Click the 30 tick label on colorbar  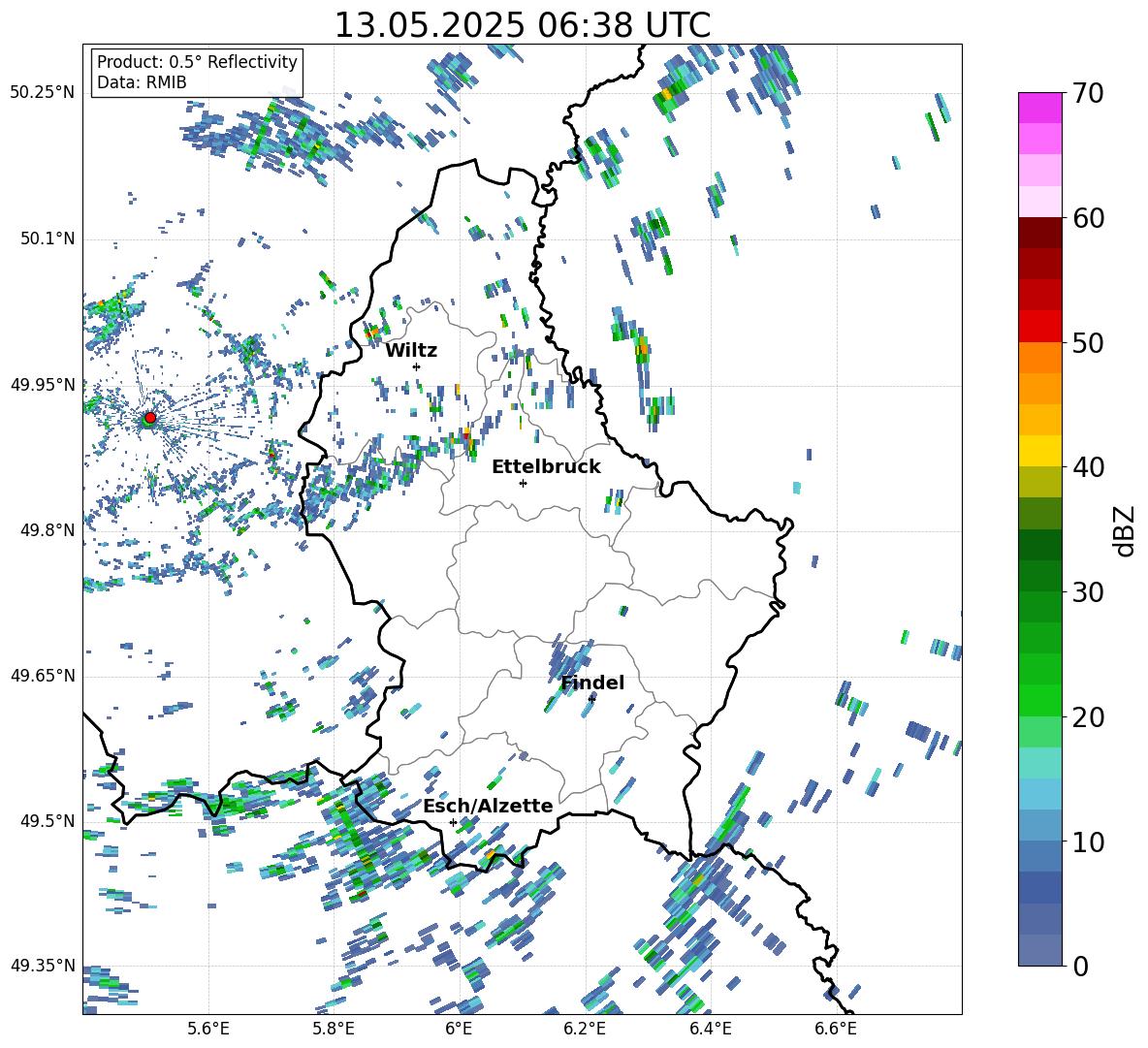point(1089,592)
